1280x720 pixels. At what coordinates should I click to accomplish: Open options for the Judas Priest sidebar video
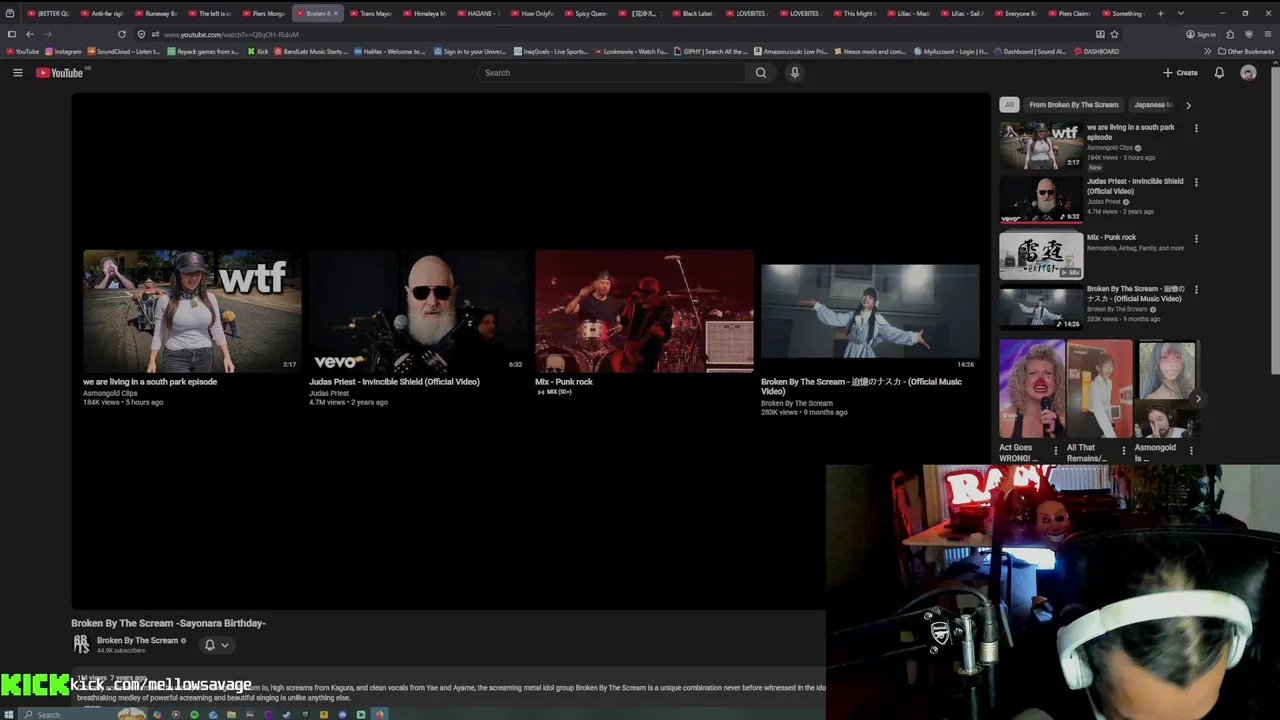(1196, 182)
